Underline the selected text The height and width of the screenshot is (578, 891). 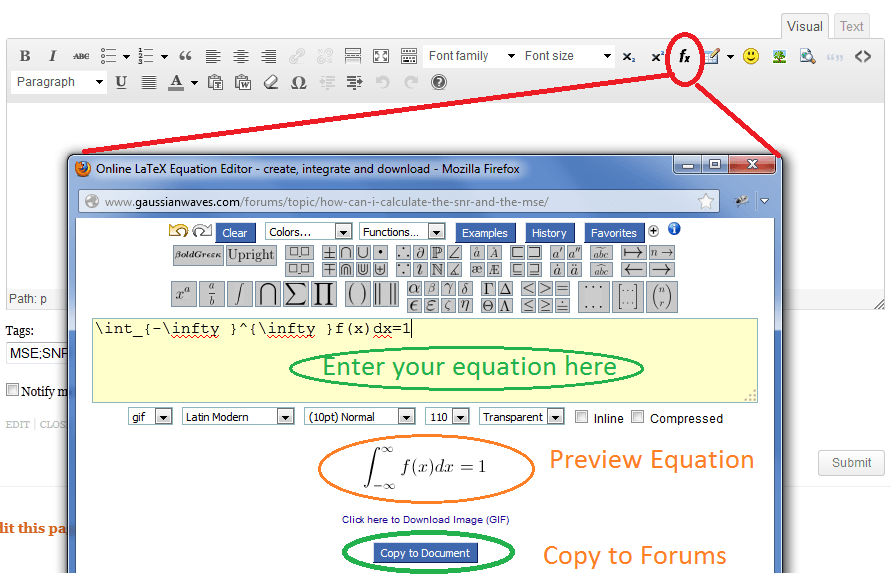pos(120,82)
